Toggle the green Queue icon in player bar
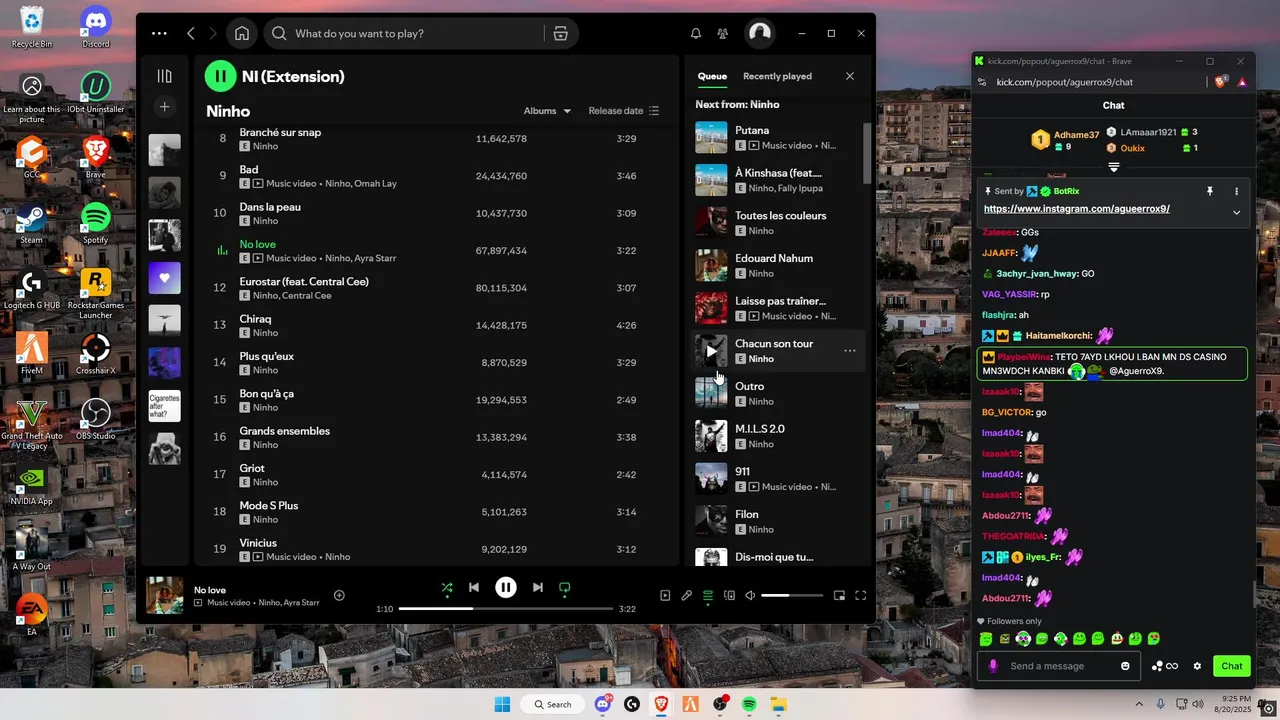 (x=708, y=595)
